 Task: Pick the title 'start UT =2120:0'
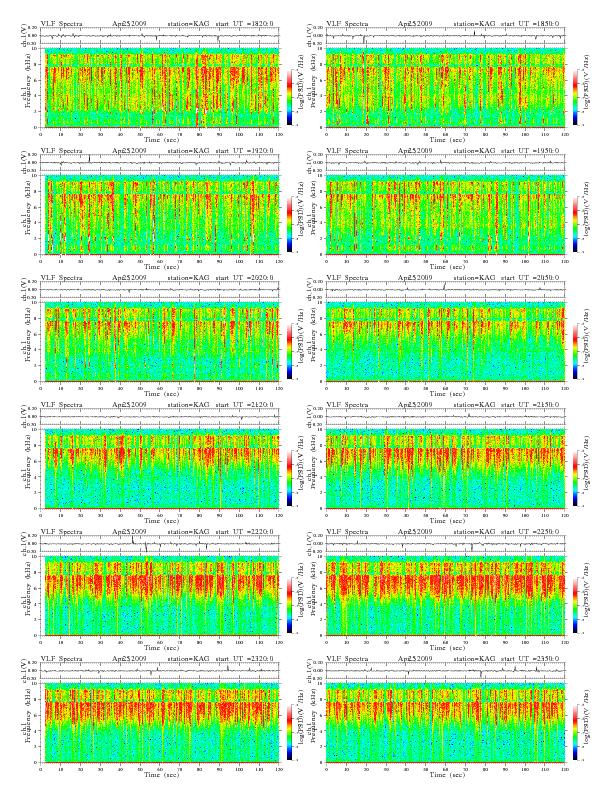(x=244, y=405)
